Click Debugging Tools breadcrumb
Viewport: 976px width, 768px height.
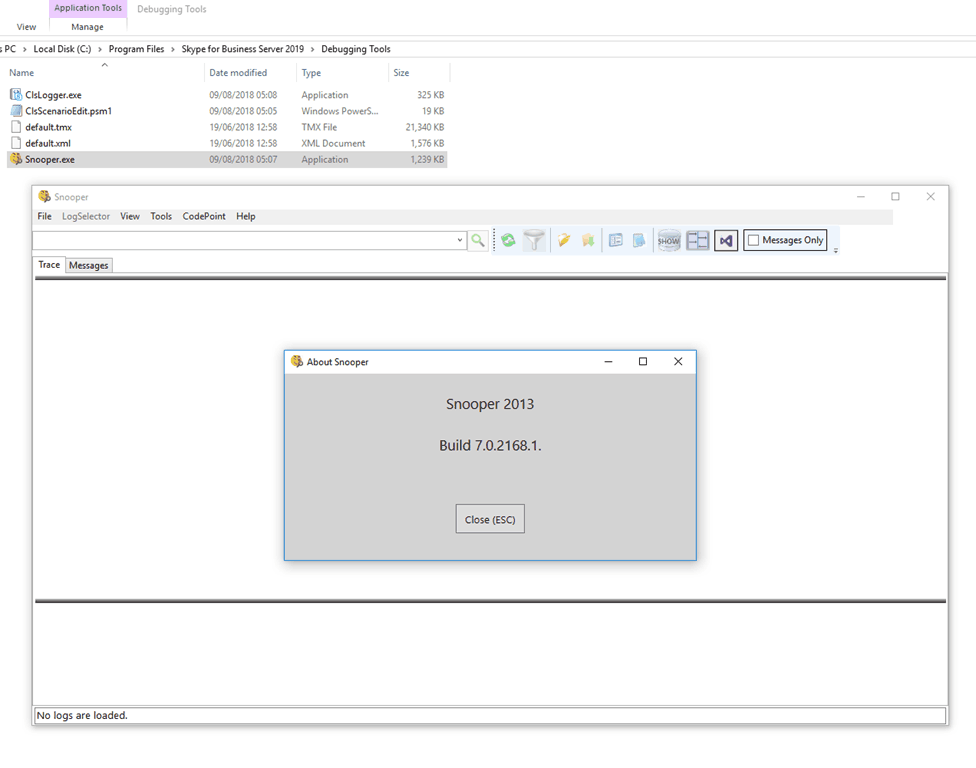(x=355, y=49)
